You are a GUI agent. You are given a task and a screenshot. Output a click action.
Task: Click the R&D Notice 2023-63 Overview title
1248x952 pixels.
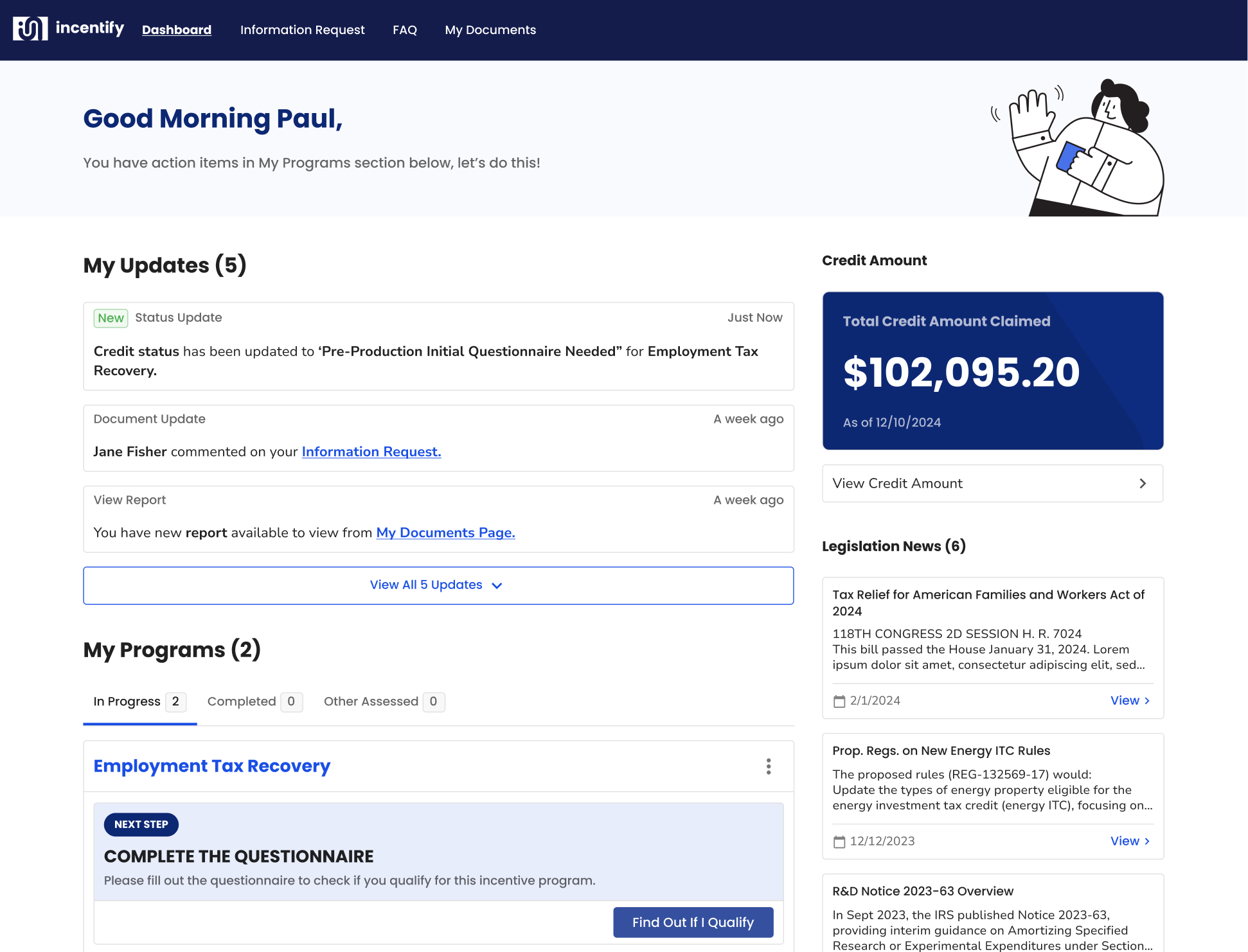pos(923,892)
